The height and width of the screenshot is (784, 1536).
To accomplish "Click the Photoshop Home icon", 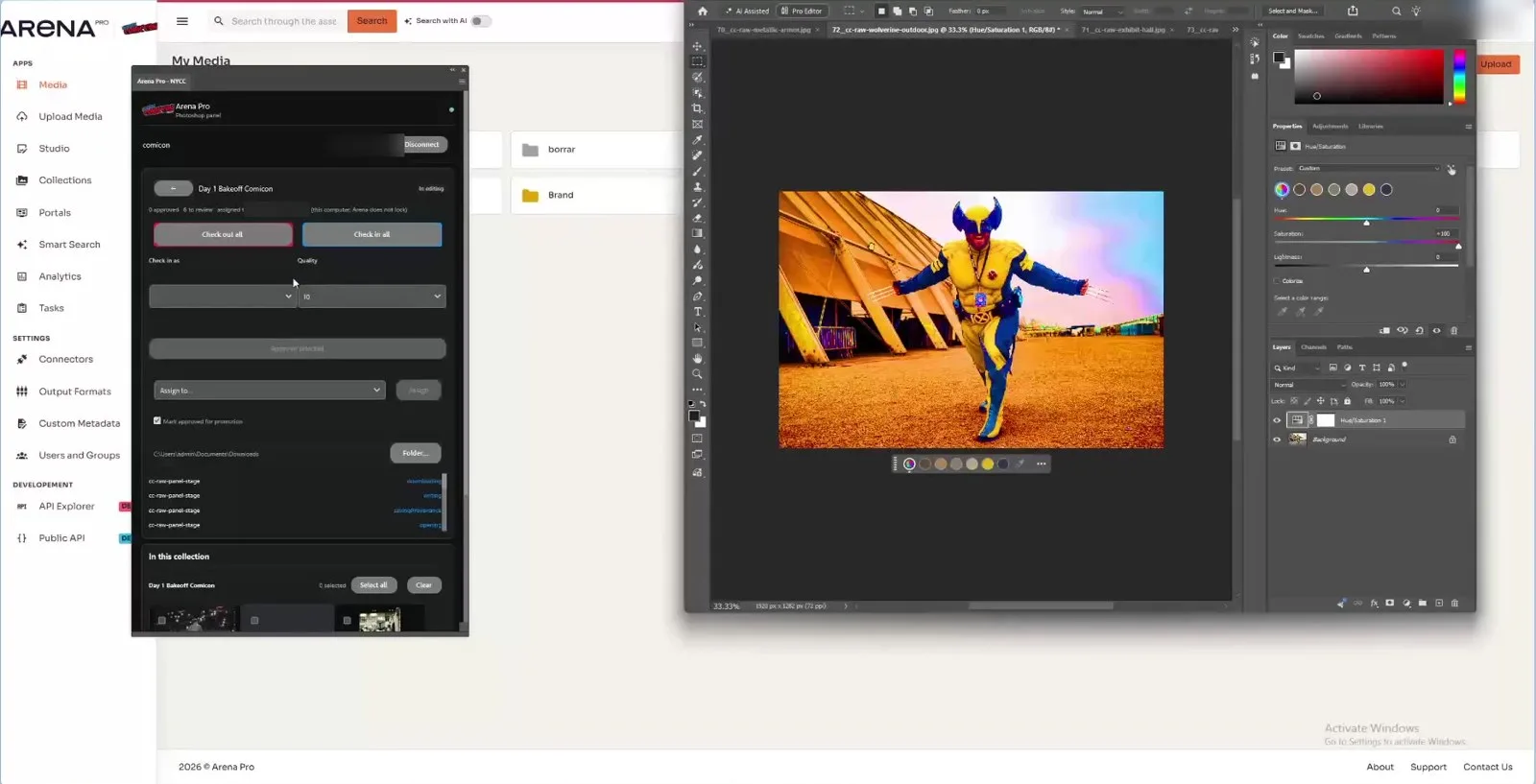I will tap(703, 11).
